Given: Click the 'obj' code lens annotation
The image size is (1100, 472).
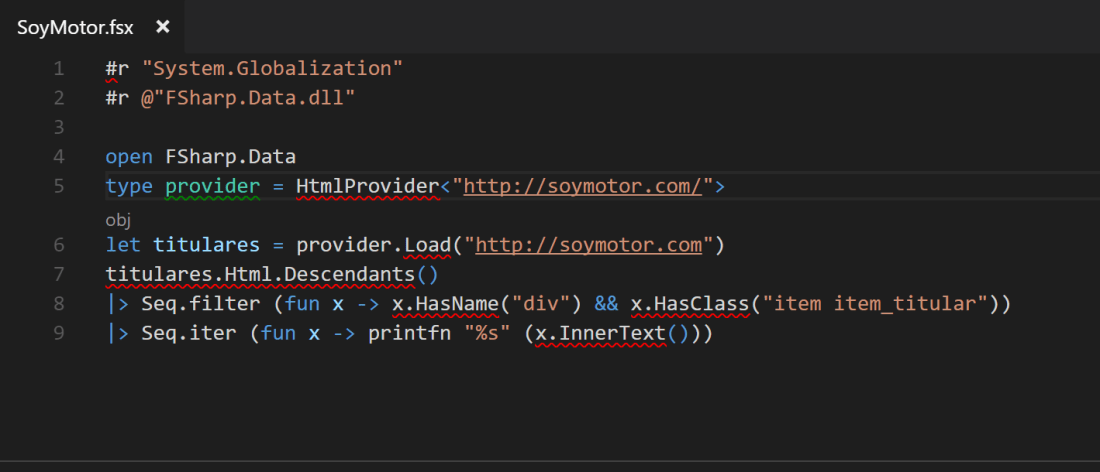Looking at the screenshot, I should [118, 218].
